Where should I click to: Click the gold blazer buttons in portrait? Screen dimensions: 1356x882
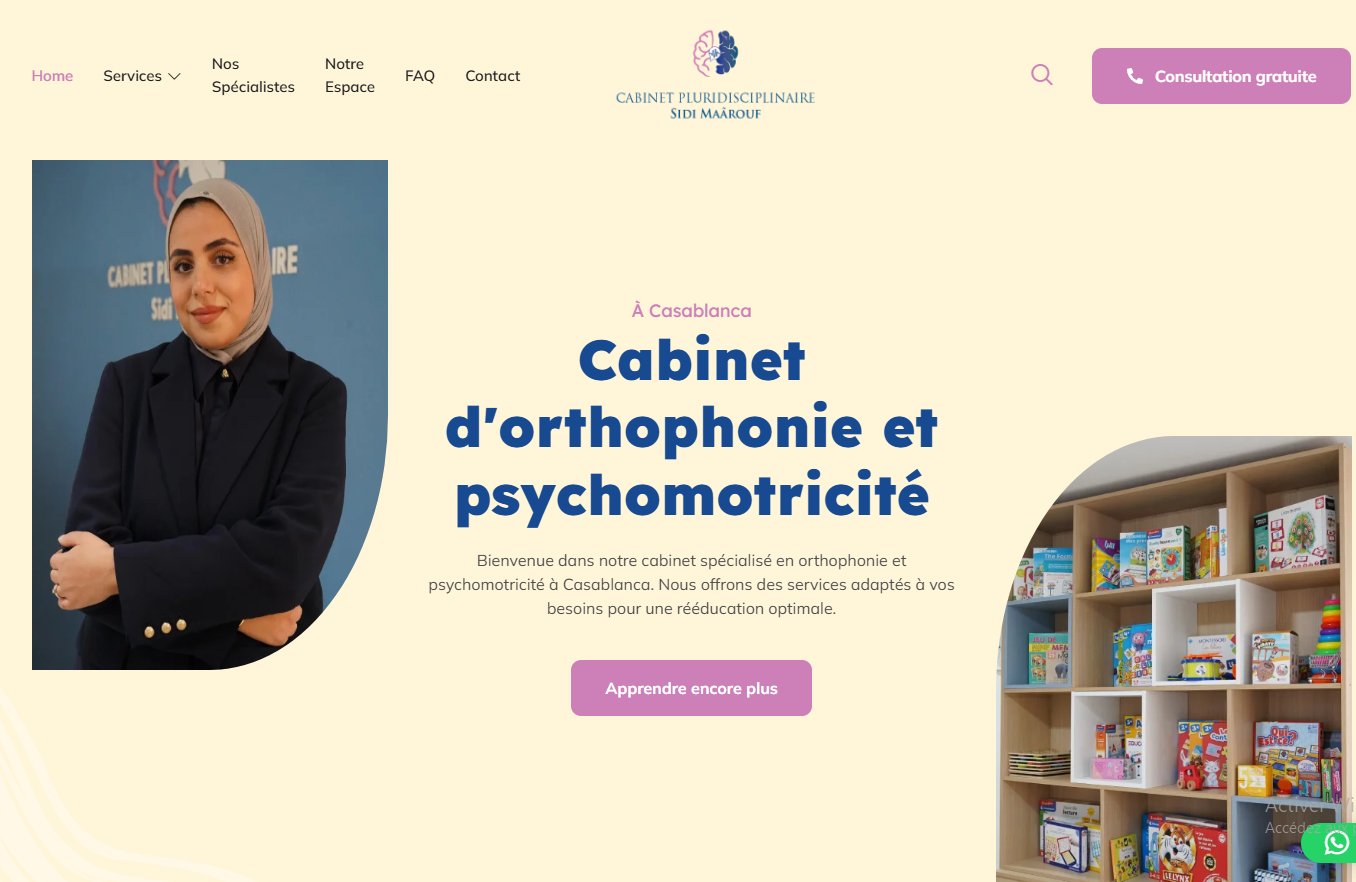pyautogui.click(x=165, y=628)
